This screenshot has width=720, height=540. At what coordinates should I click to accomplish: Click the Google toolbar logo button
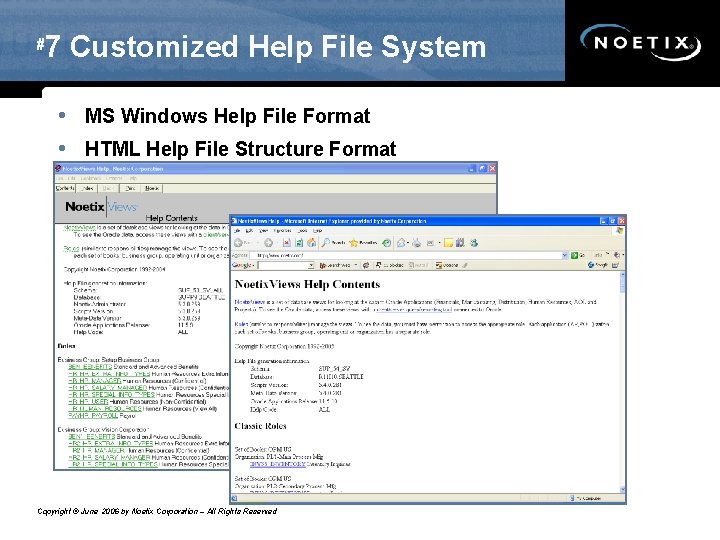click(242, 265)
